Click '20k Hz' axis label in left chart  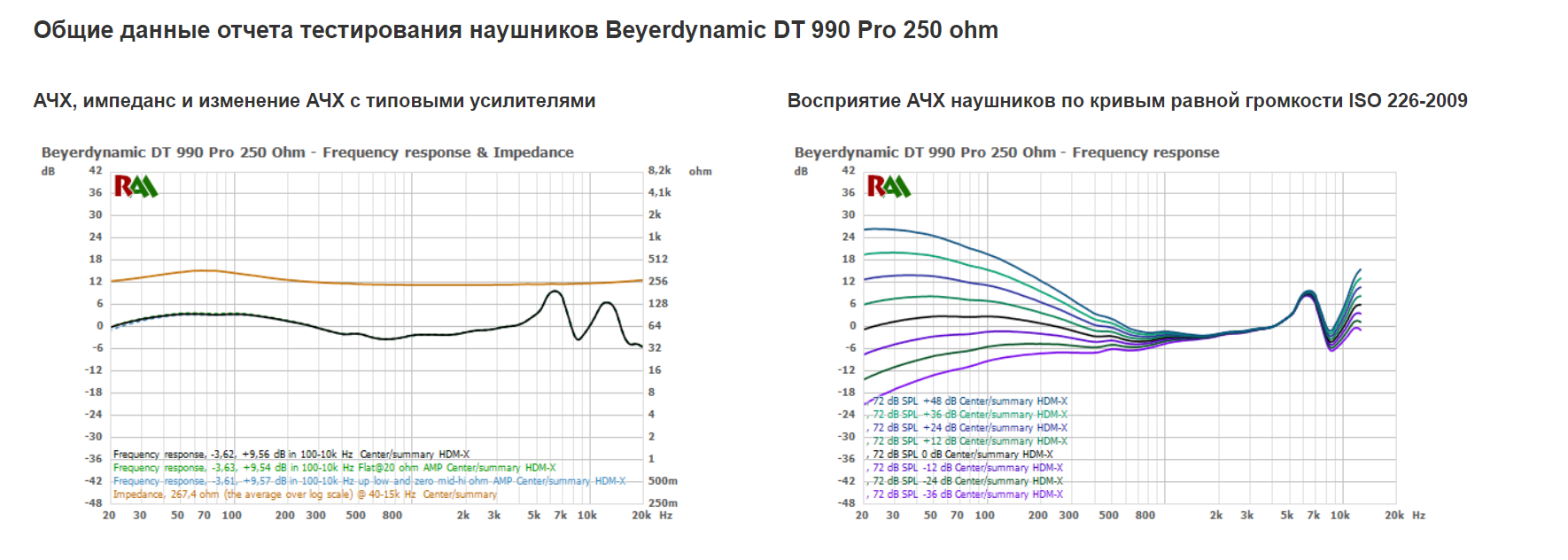652,515
